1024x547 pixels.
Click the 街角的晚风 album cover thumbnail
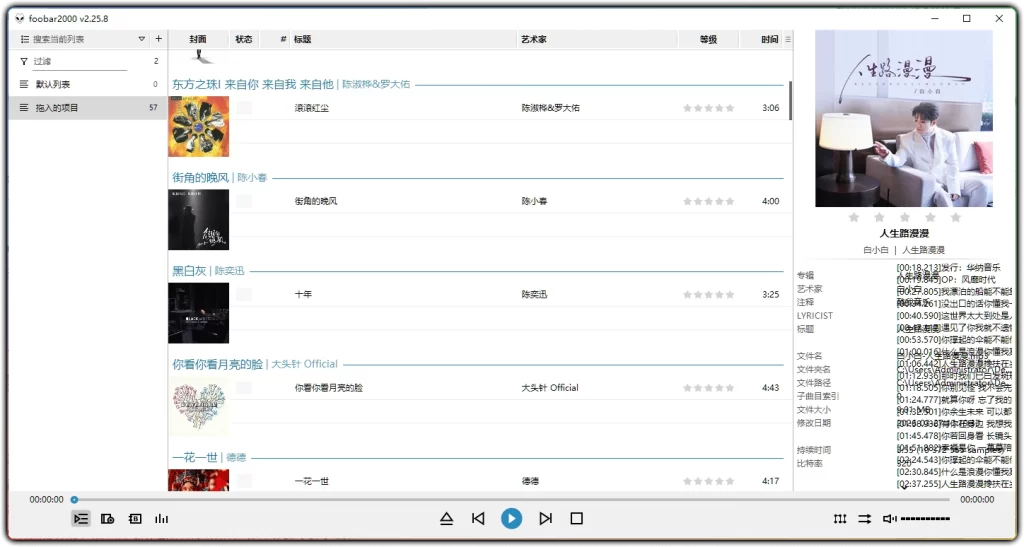point(199,220)
